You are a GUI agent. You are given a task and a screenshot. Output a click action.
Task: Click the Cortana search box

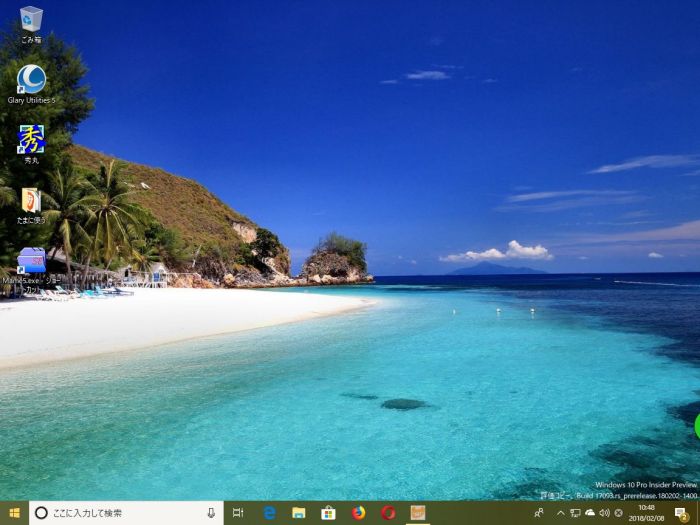(120, 513)
